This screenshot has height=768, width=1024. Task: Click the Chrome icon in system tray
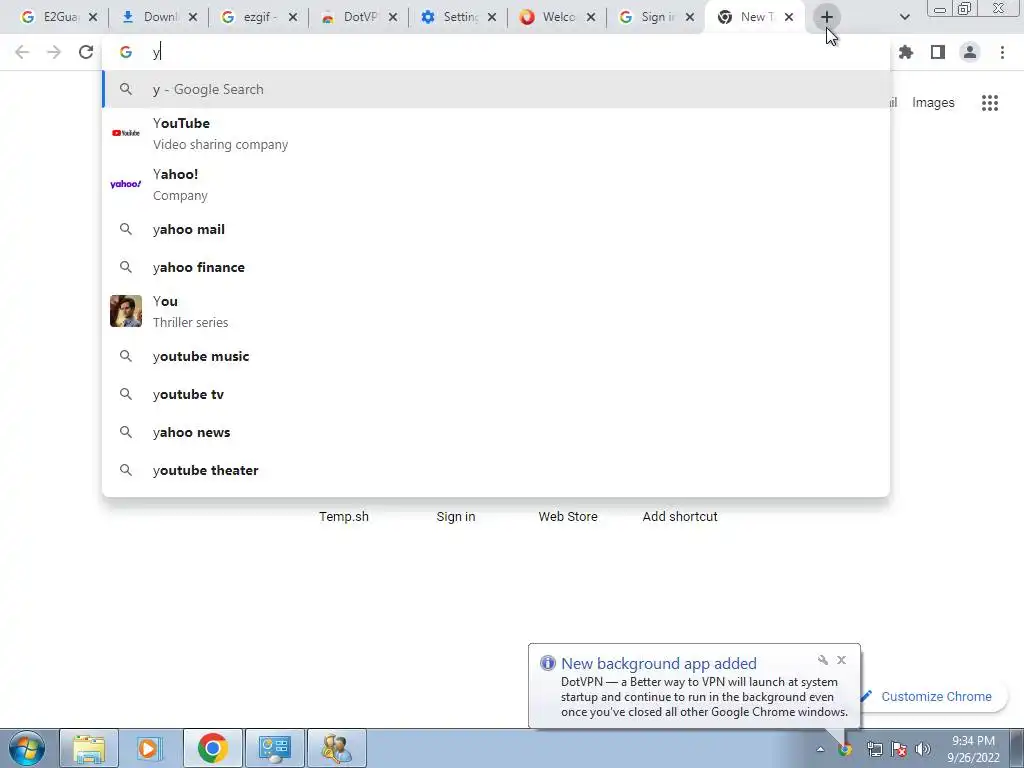tap(845, 750)
